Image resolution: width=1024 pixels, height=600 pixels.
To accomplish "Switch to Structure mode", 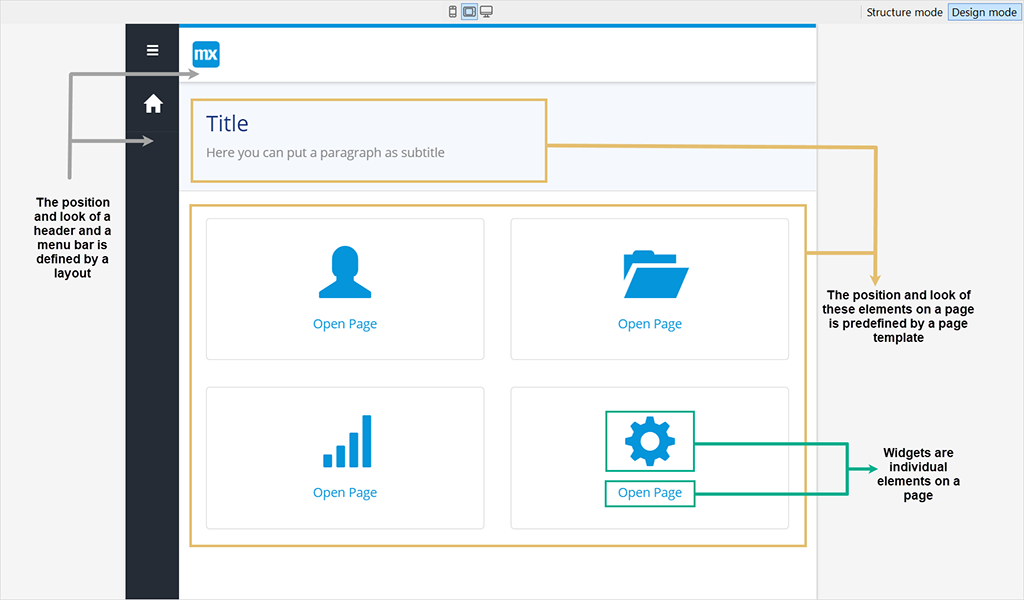I will pos(904,12).
